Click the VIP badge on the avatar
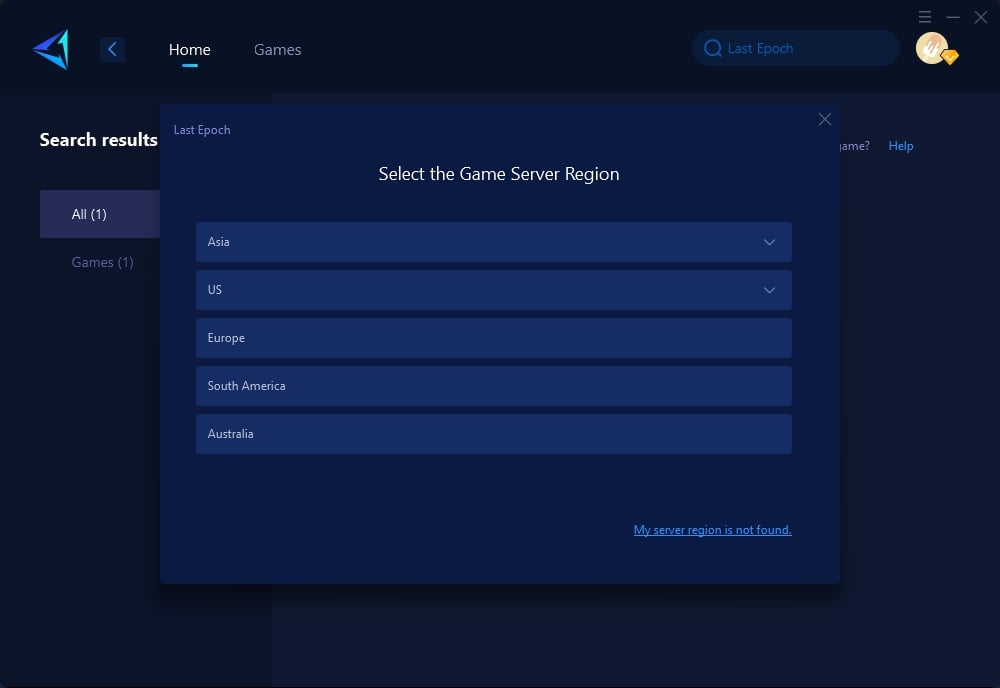1000x688 pixels. click(x=950, y=57)
